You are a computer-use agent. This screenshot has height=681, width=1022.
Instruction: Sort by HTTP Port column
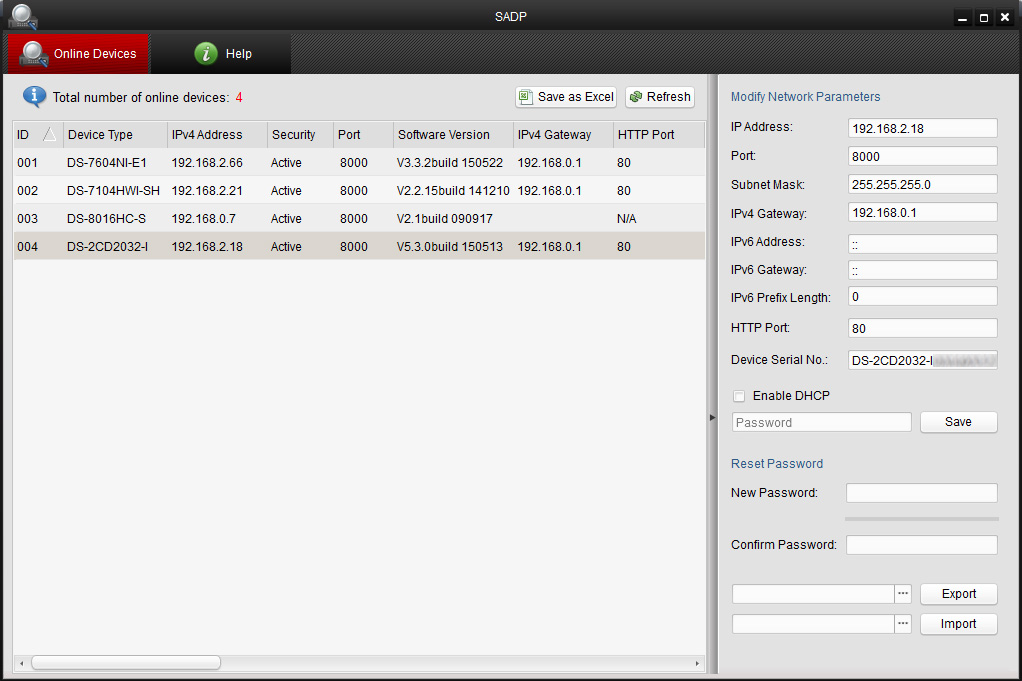(659, 134)
